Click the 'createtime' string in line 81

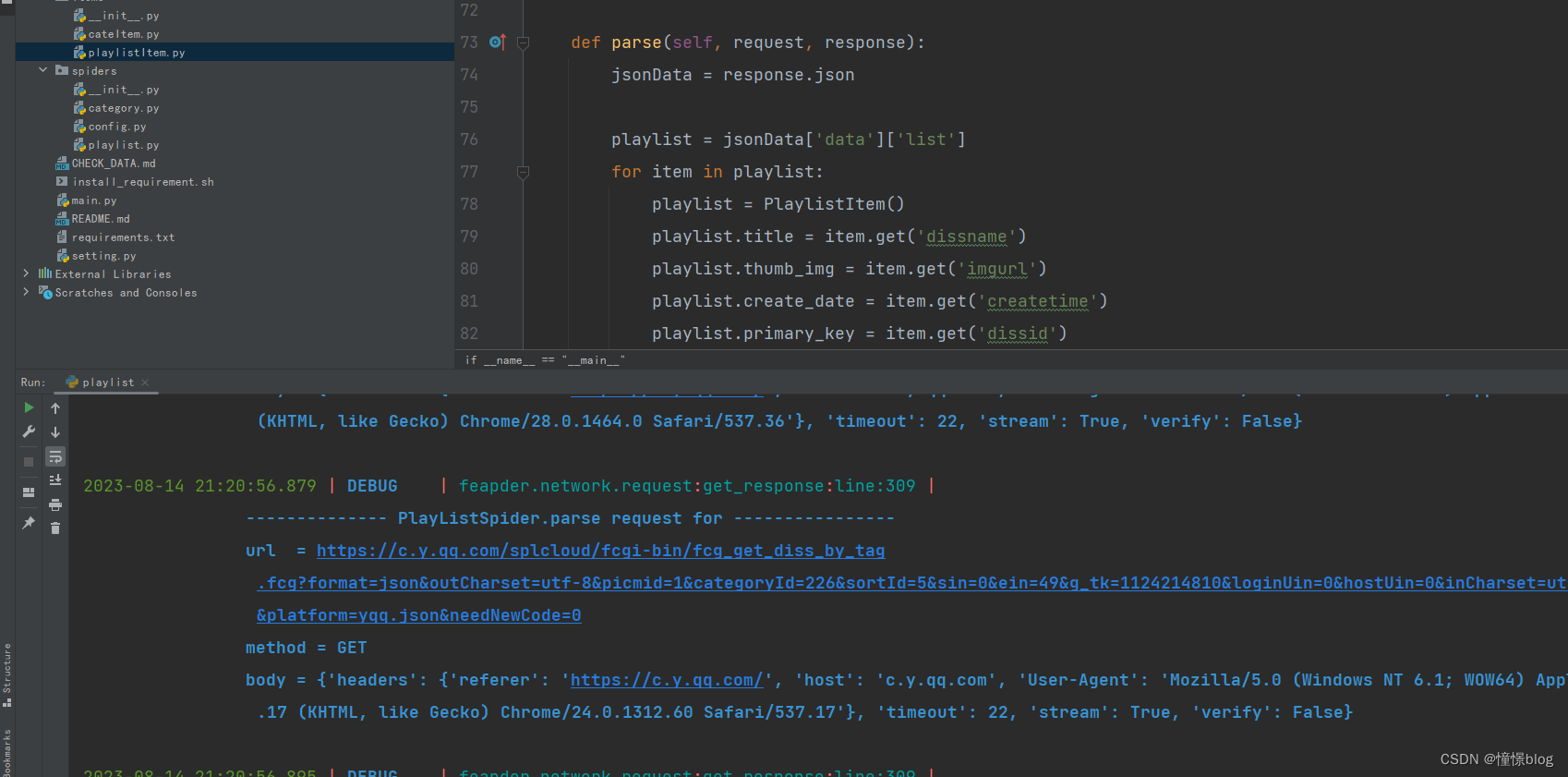tap(1037, 301)
